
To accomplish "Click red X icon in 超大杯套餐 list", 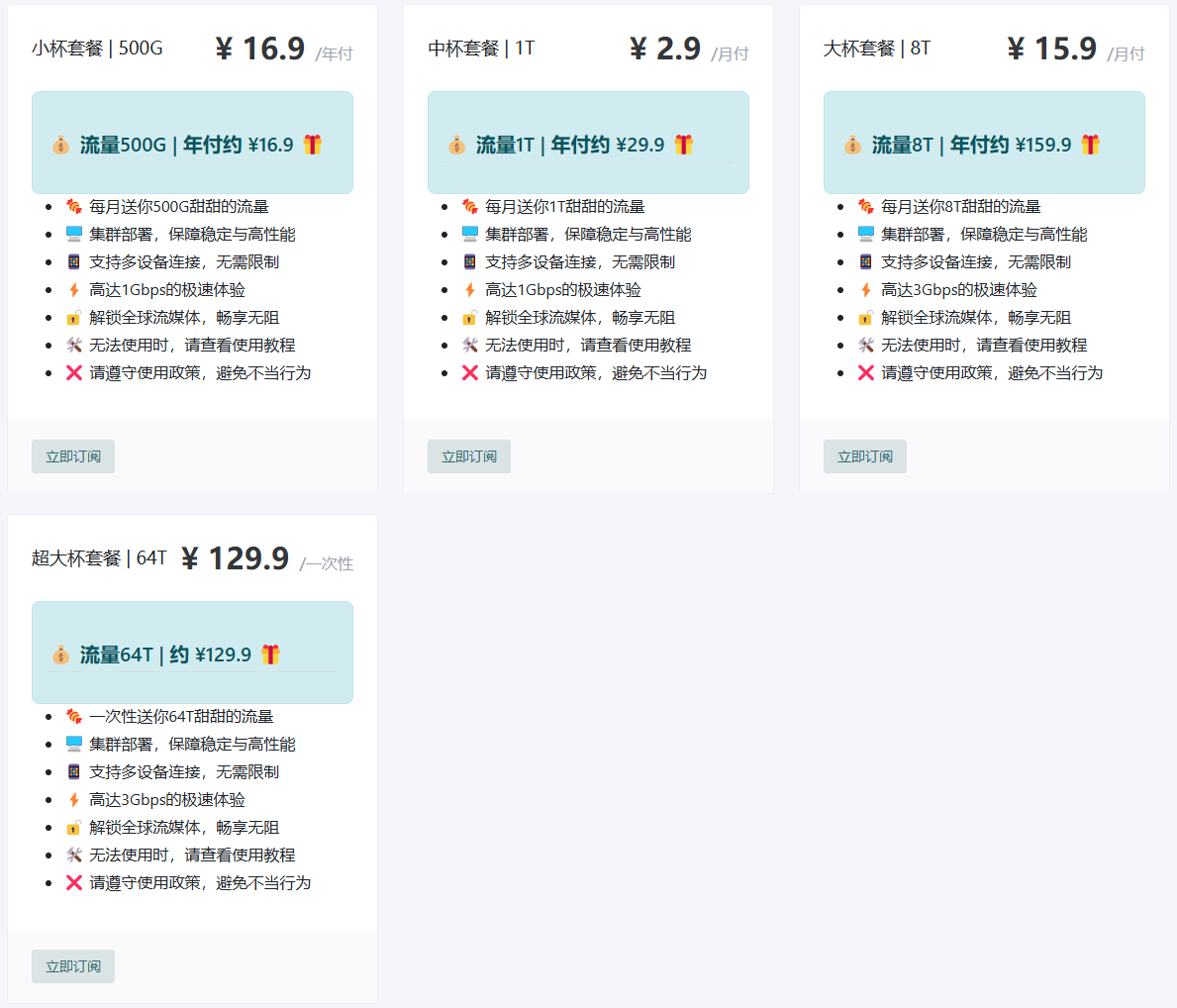I will coord(73,883).
